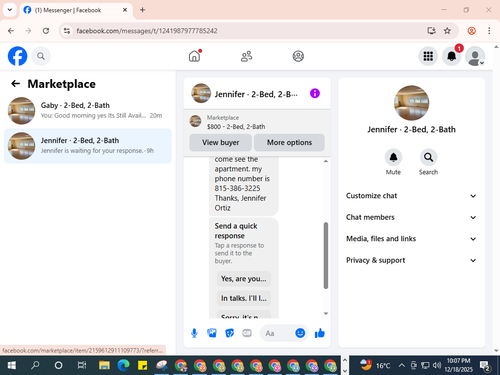The width and height of the screenshot is (500, 375).
Task: Open File Explorer from taskbar
Action: click(104, 365)
